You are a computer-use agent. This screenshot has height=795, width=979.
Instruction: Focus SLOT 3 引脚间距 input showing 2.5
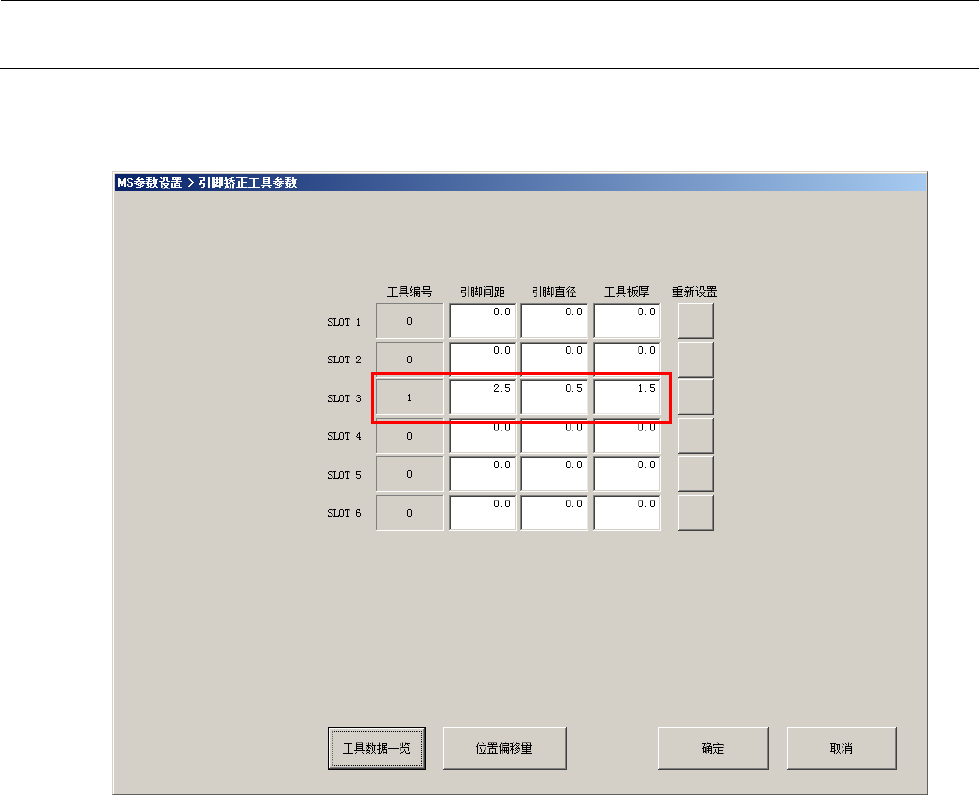483,397
